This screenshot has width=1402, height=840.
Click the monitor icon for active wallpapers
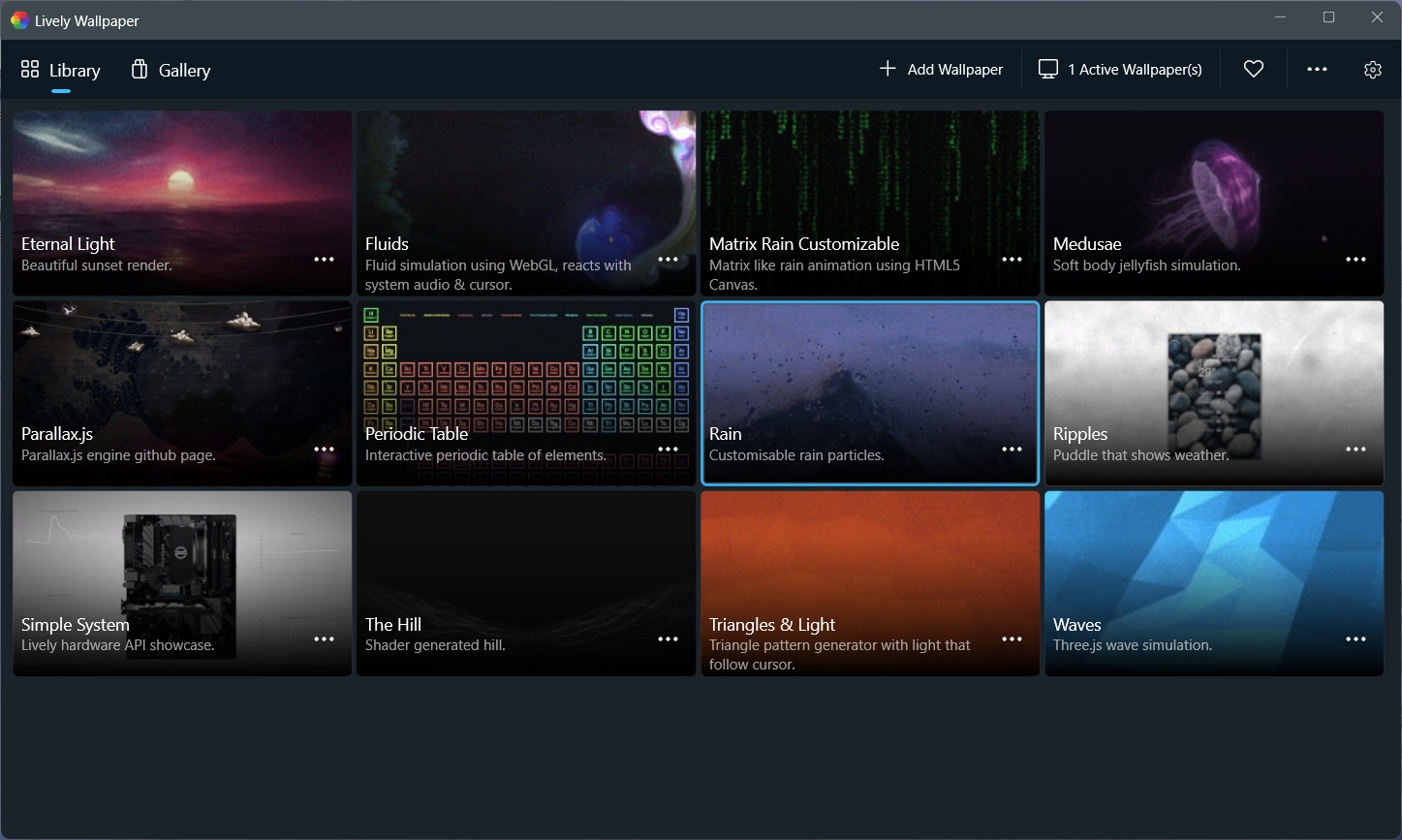tap(1047, 70)
